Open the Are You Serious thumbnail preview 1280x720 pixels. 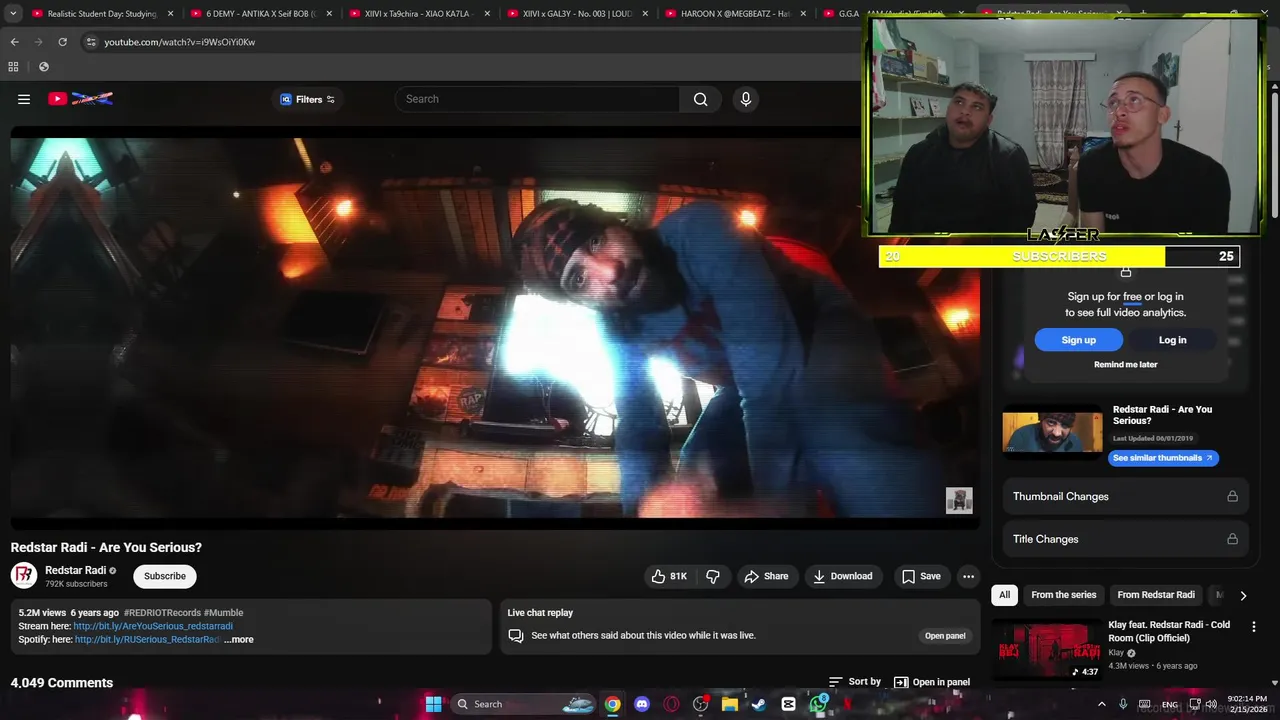point(1052,432)
